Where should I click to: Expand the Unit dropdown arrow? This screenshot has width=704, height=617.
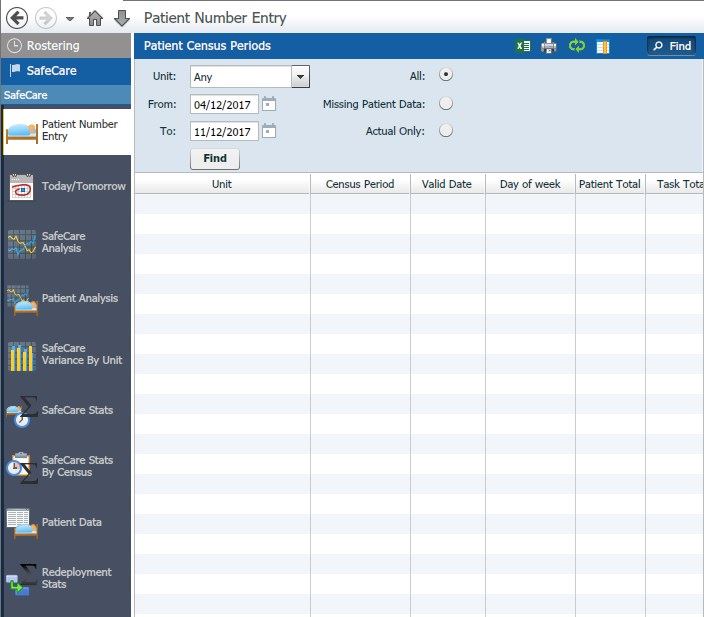[300, 77]
